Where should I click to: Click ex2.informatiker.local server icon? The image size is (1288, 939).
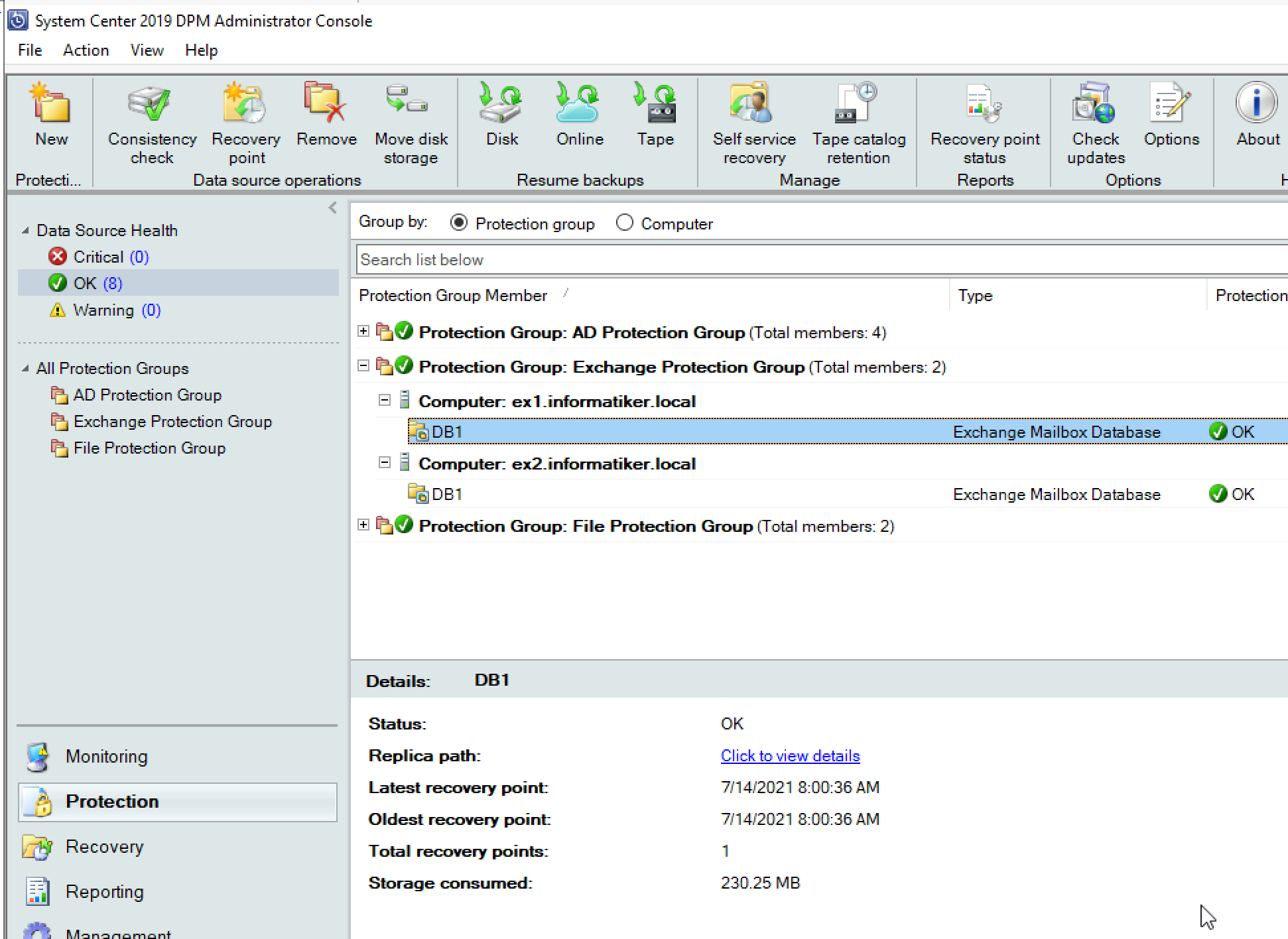click(x=405, y=462)
